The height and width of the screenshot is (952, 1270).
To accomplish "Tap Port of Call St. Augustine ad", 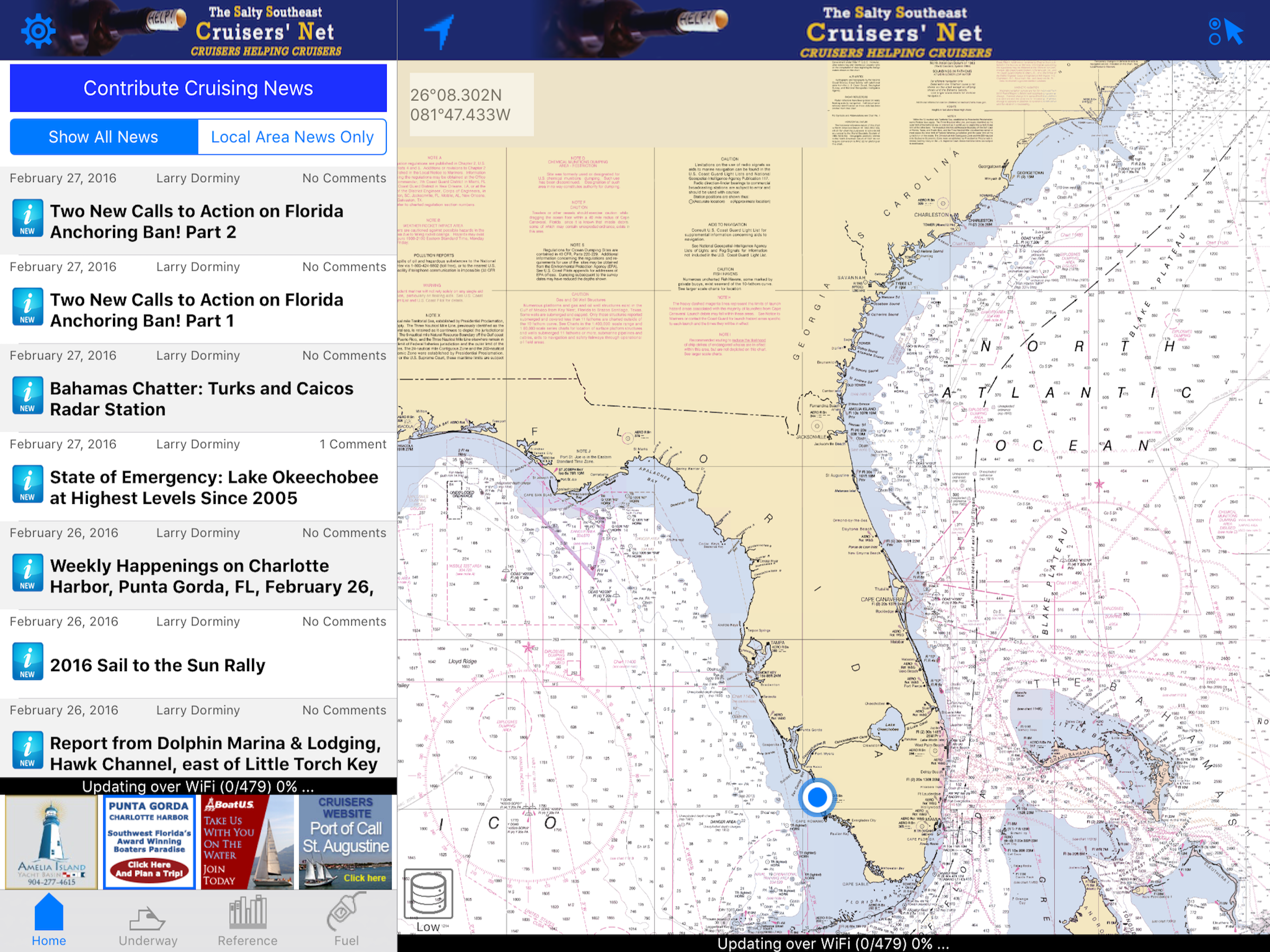I will pos(346,842).
